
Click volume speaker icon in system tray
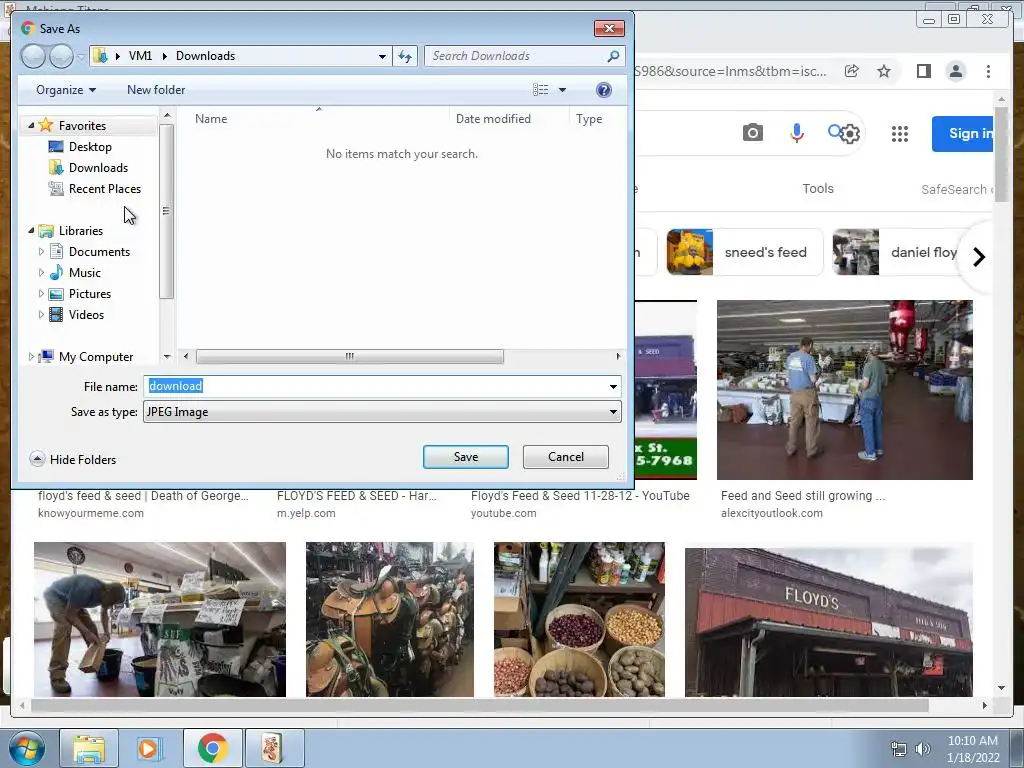point(923,749)
